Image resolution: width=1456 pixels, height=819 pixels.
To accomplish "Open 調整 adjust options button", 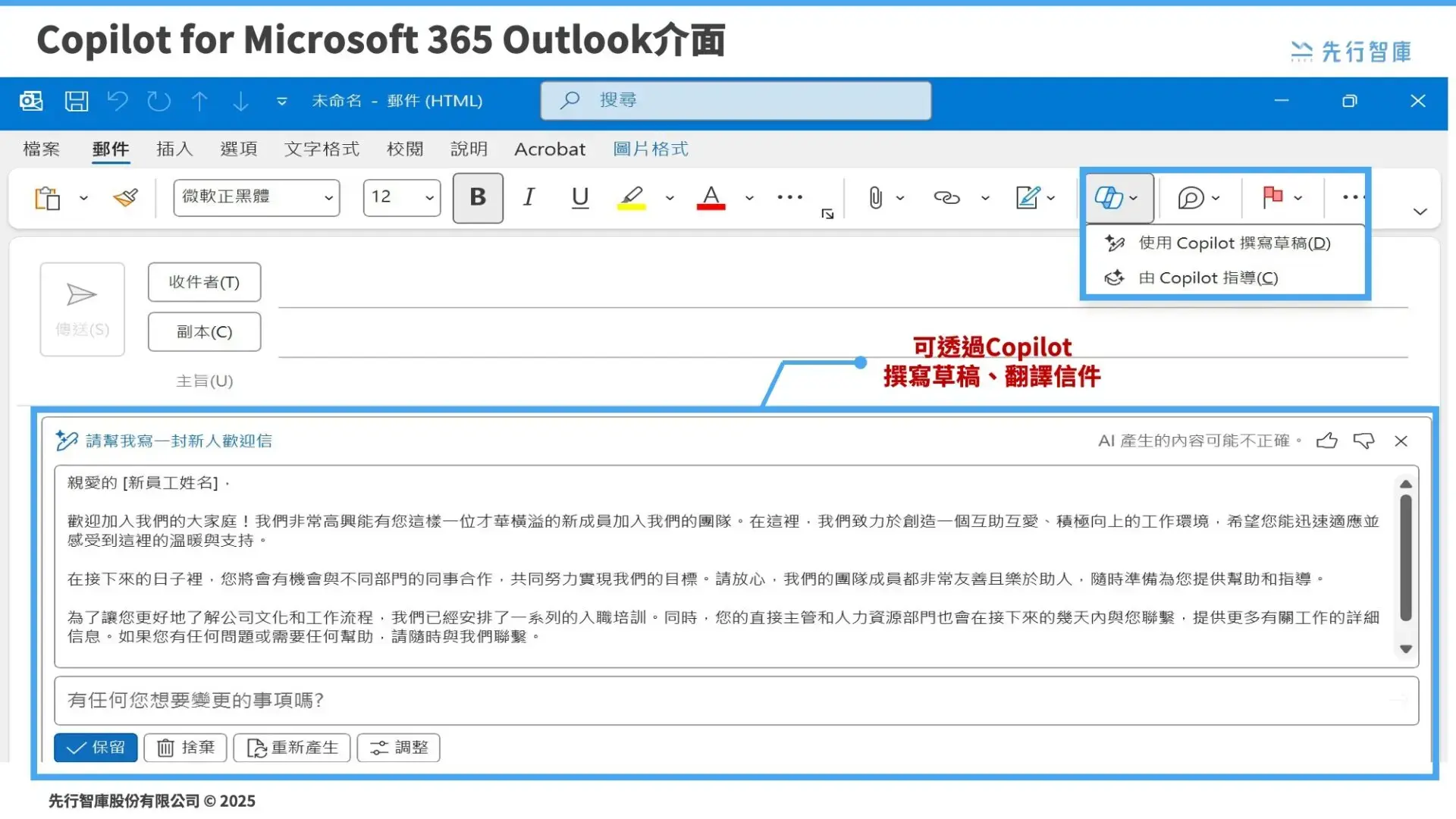I will [399, 748].
